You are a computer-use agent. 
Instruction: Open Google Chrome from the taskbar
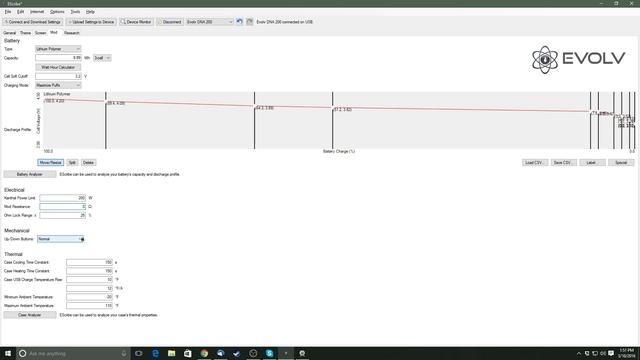pos(204,353)
